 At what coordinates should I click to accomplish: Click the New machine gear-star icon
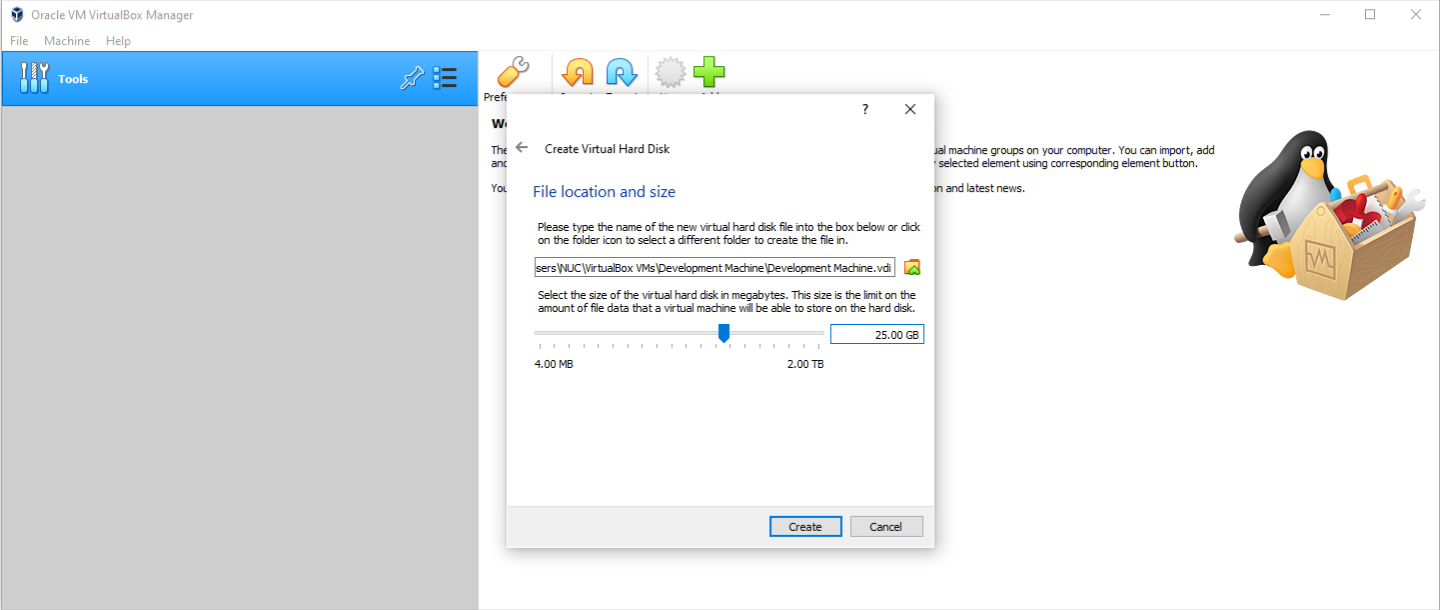pyautogui.click(x=670, y=73)
